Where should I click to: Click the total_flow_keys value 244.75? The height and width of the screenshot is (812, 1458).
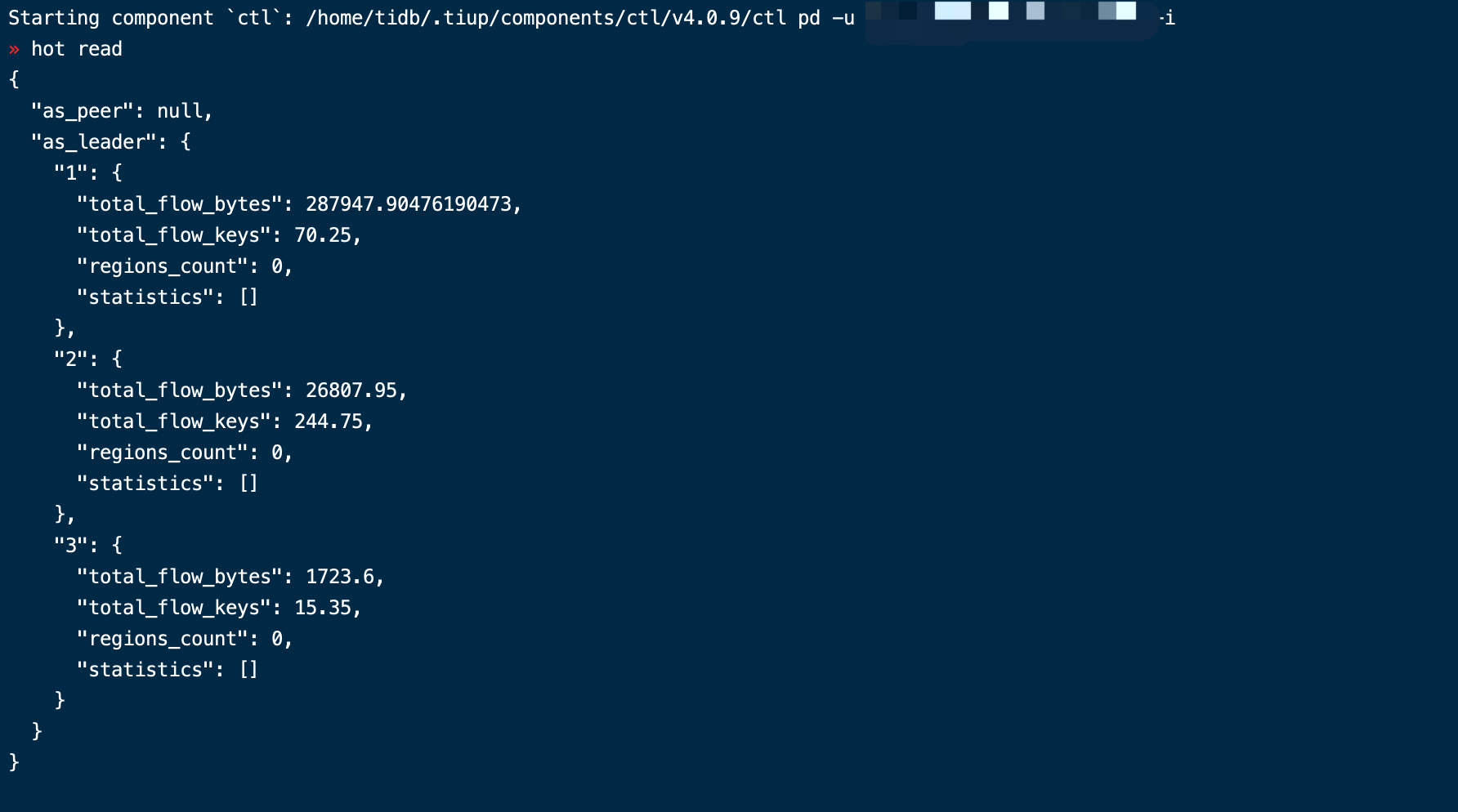[329, 422]
